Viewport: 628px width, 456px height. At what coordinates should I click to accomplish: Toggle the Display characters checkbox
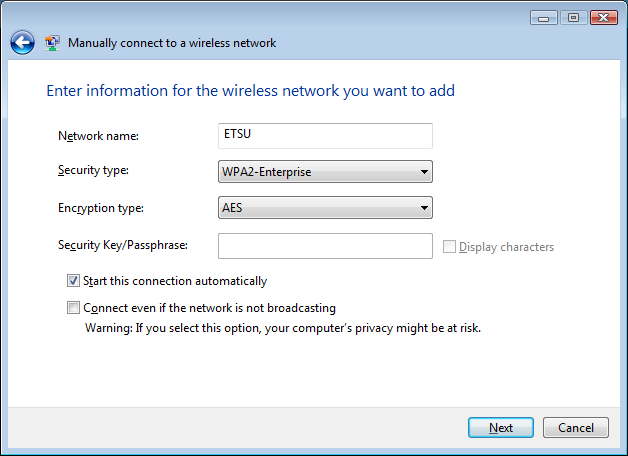pyautogui.click(x=449, y=247)
